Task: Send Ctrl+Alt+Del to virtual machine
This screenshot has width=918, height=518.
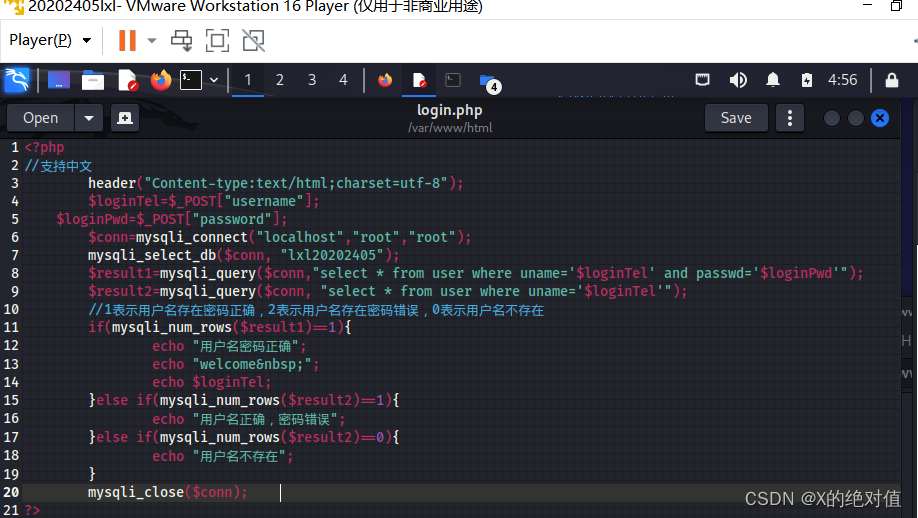Action: tap(181, 40)
